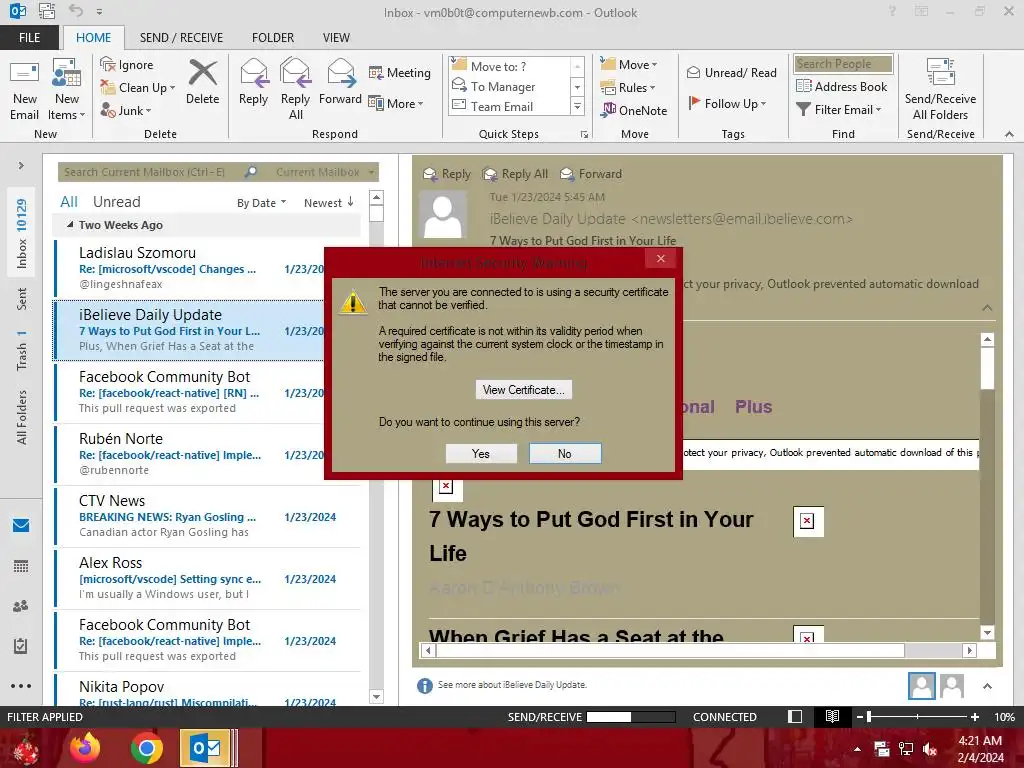Switch to Calendar view

(x=21, y=566)
